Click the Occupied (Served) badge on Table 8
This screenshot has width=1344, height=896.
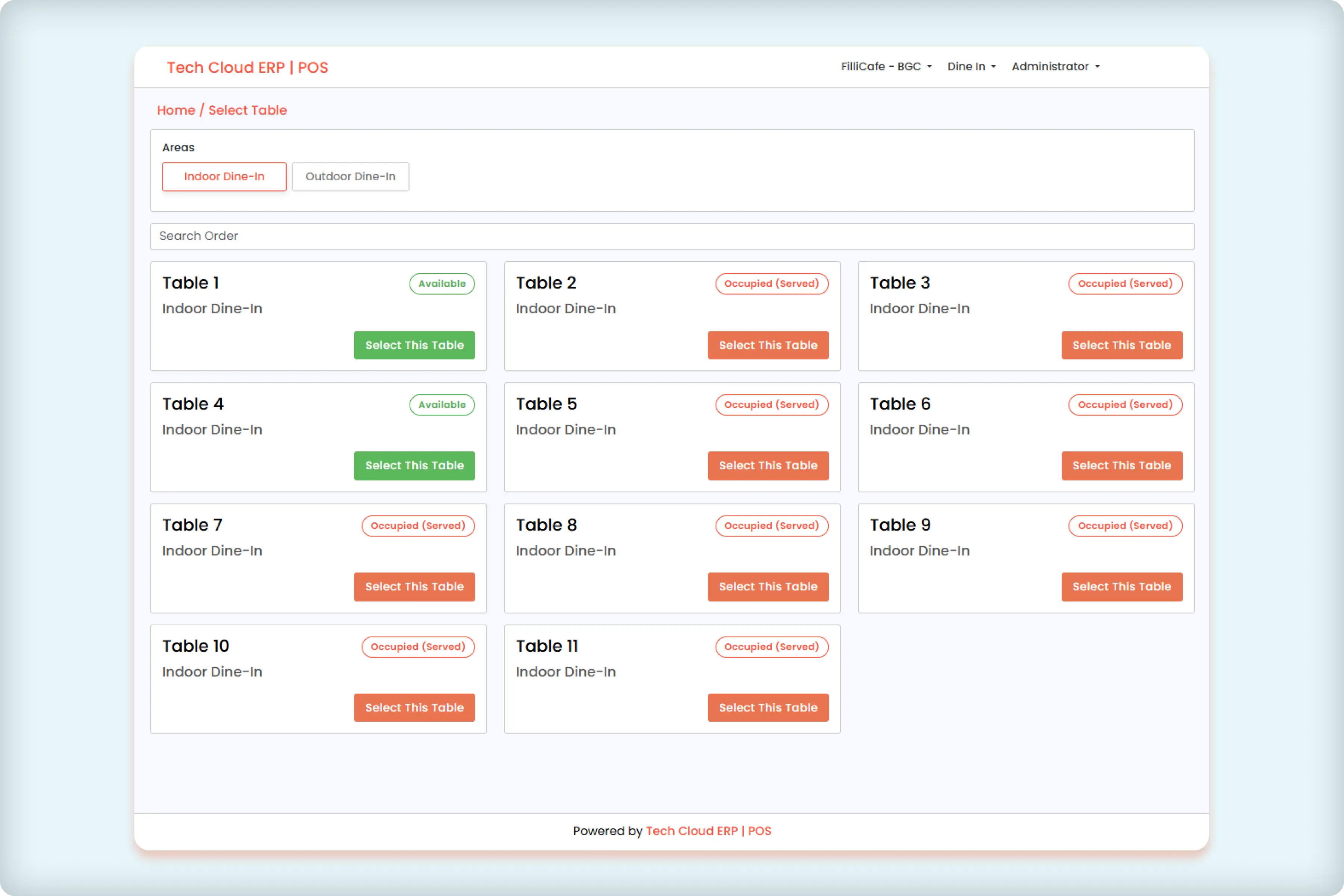(x=771, y=525)
